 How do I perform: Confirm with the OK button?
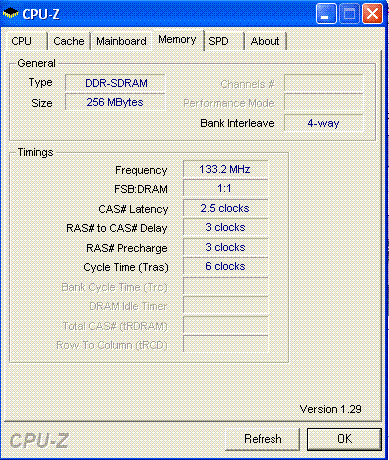[344, 439]
